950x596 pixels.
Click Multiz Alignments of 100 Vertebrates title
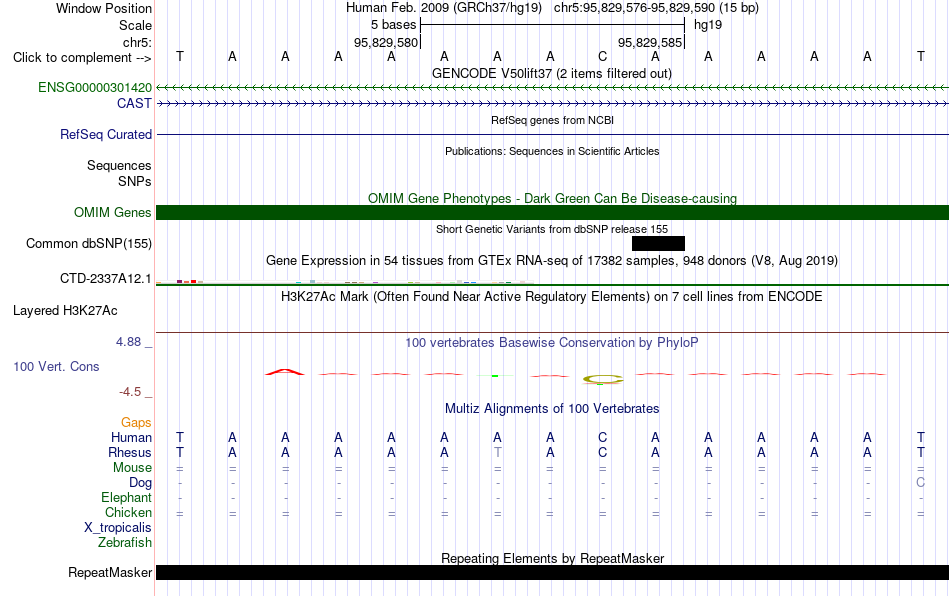coord(552,409)
